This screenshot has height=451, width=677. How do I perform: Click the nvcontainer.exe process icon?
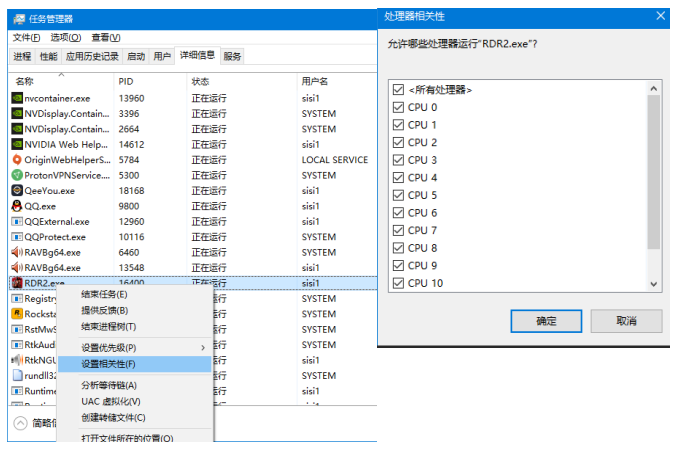click(x=17, y=98)
